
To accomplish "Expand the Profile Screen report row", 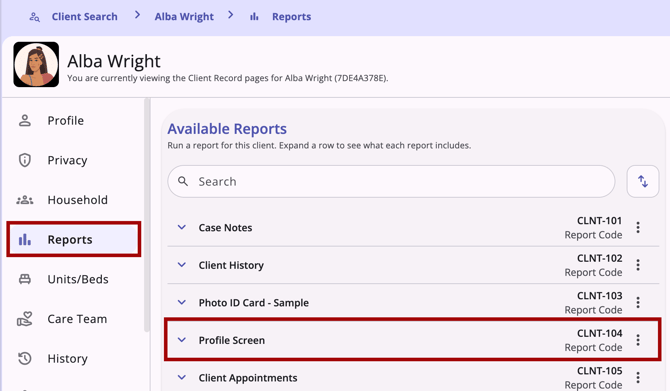I will pyautogui.click(x=182, y=340).
